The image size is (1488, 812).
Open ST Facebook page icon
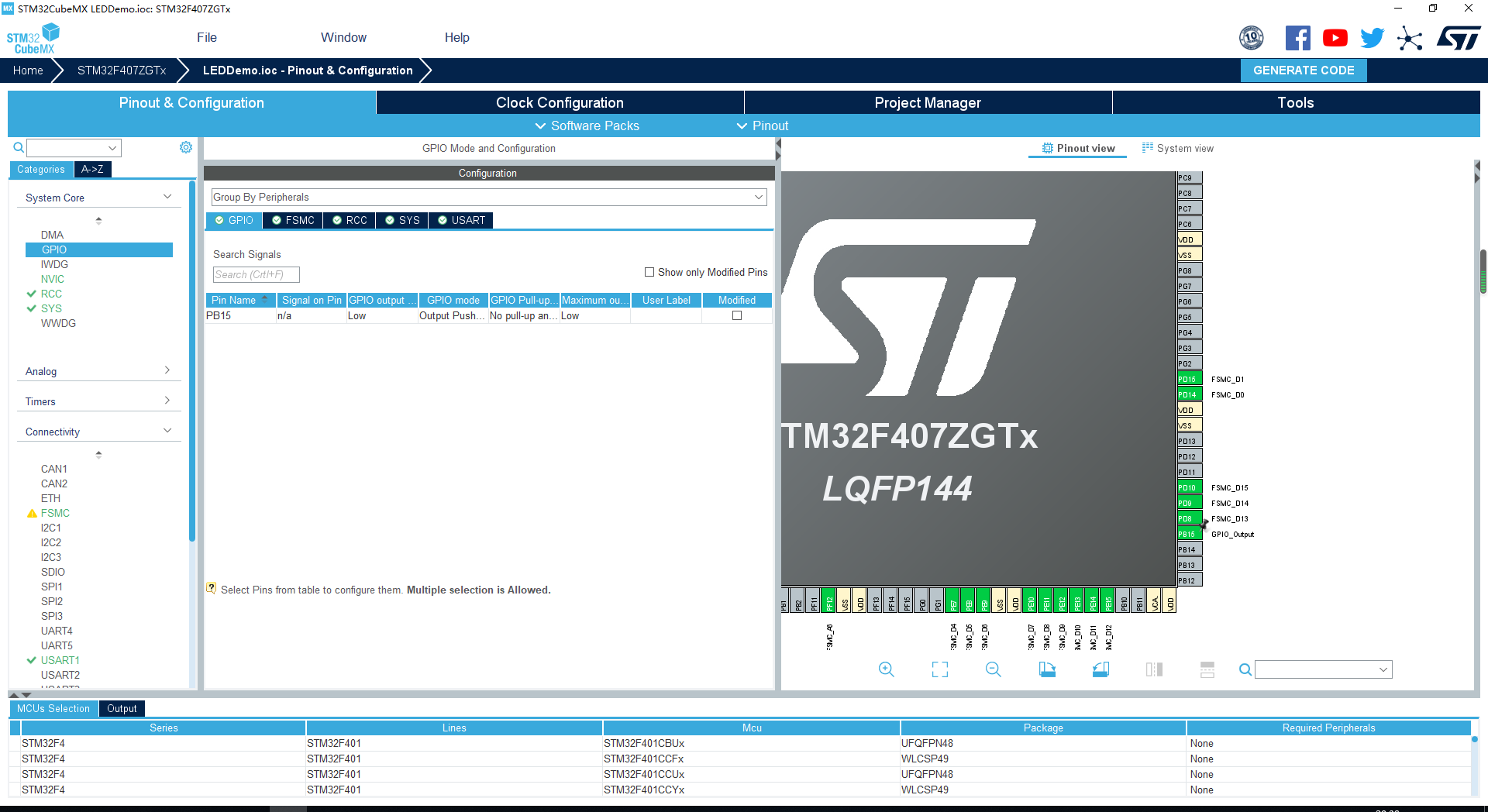click(1298, 38)
